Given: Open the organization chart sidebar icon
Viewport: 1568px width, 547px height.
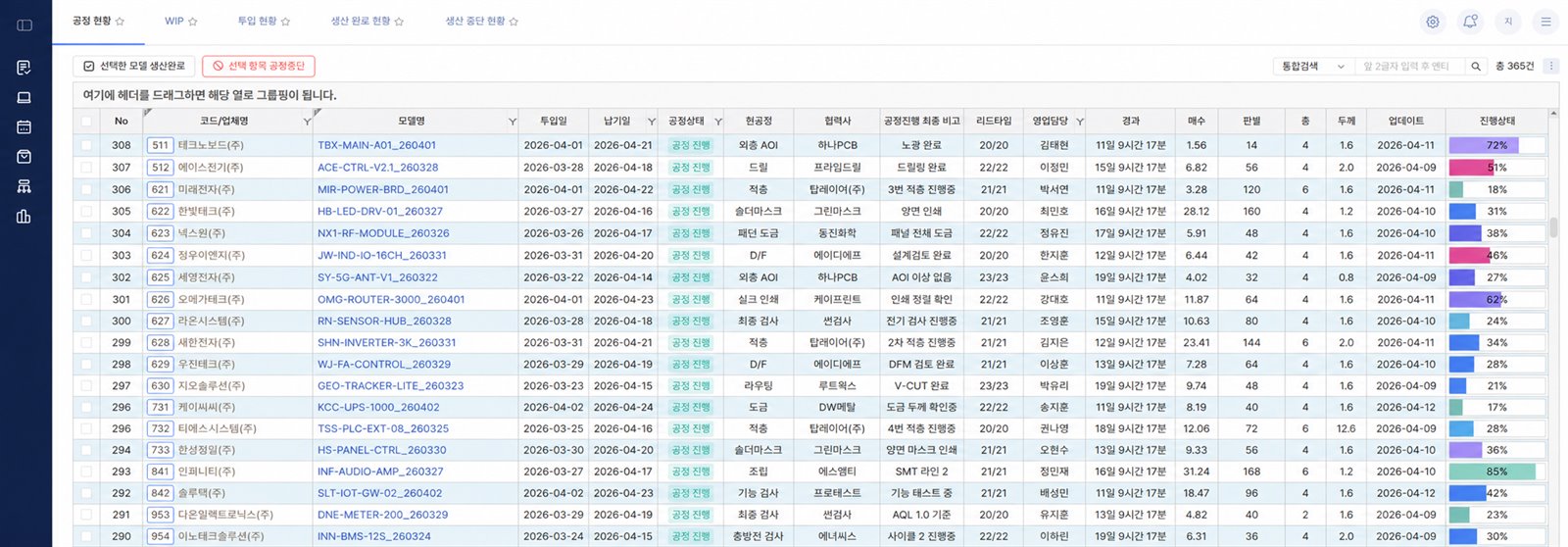Looking at the screenshot, I should click(24, 186).
